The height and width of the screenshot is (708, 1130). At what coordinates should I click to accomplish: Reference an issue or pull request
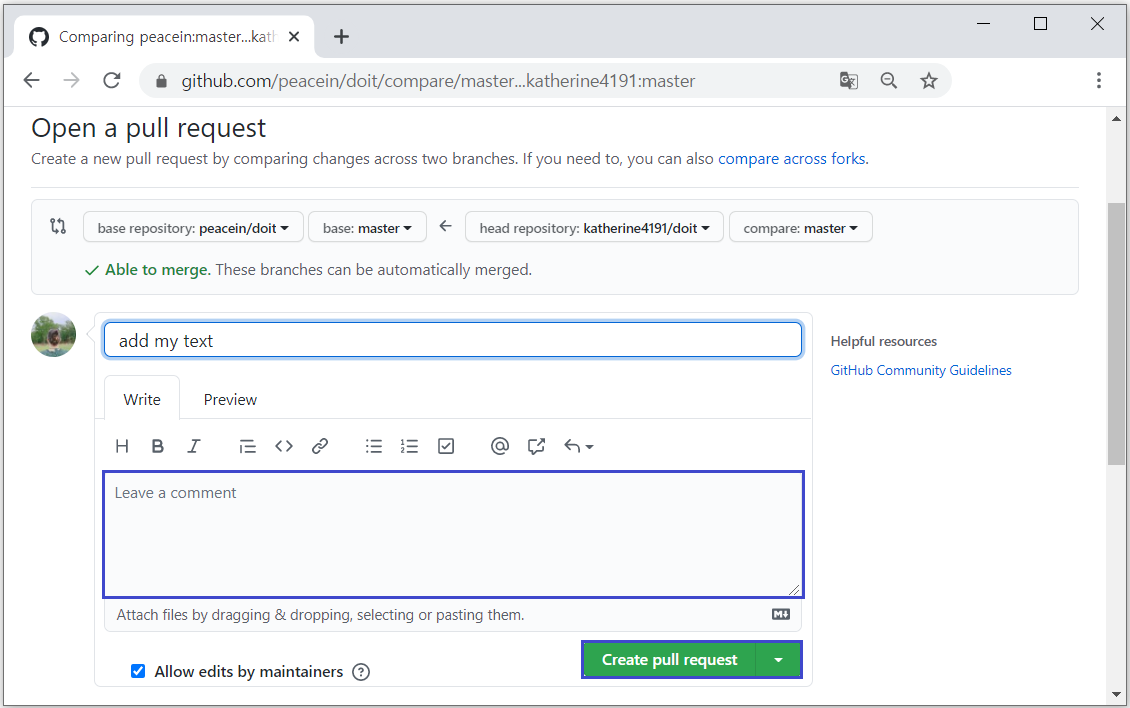(536, 446)
